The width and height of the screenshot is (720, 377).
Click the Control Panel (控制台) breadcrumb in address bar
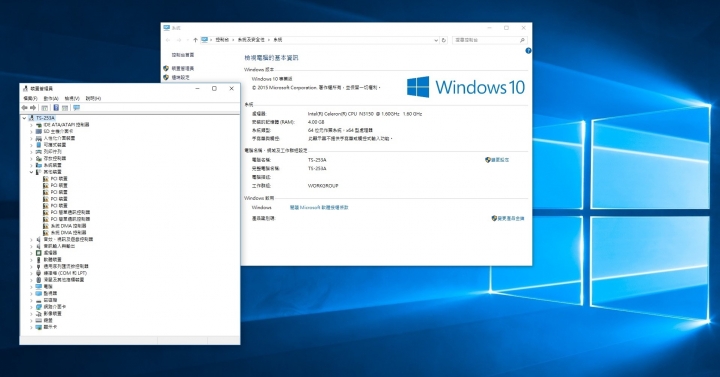click(x=222, y=40)
